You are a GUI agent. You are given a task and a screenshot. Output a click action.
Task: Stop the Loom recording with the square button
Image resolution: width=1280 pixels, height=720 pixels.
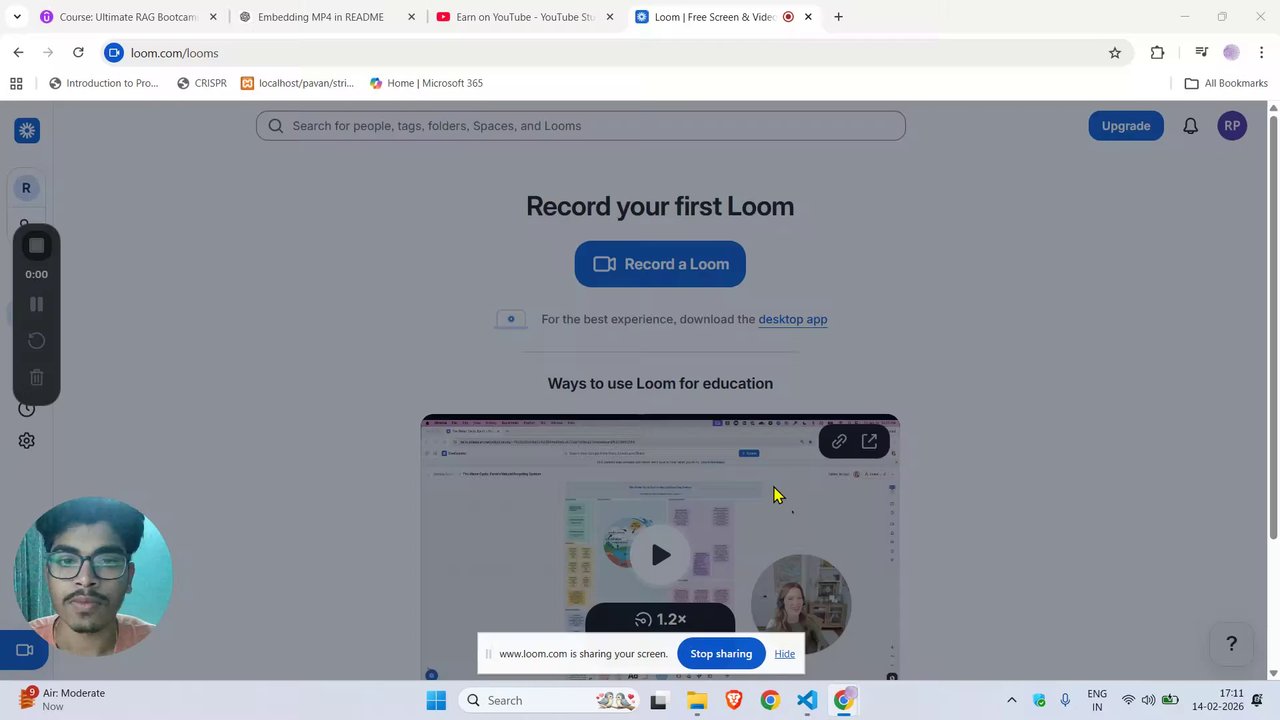(36, 246)
